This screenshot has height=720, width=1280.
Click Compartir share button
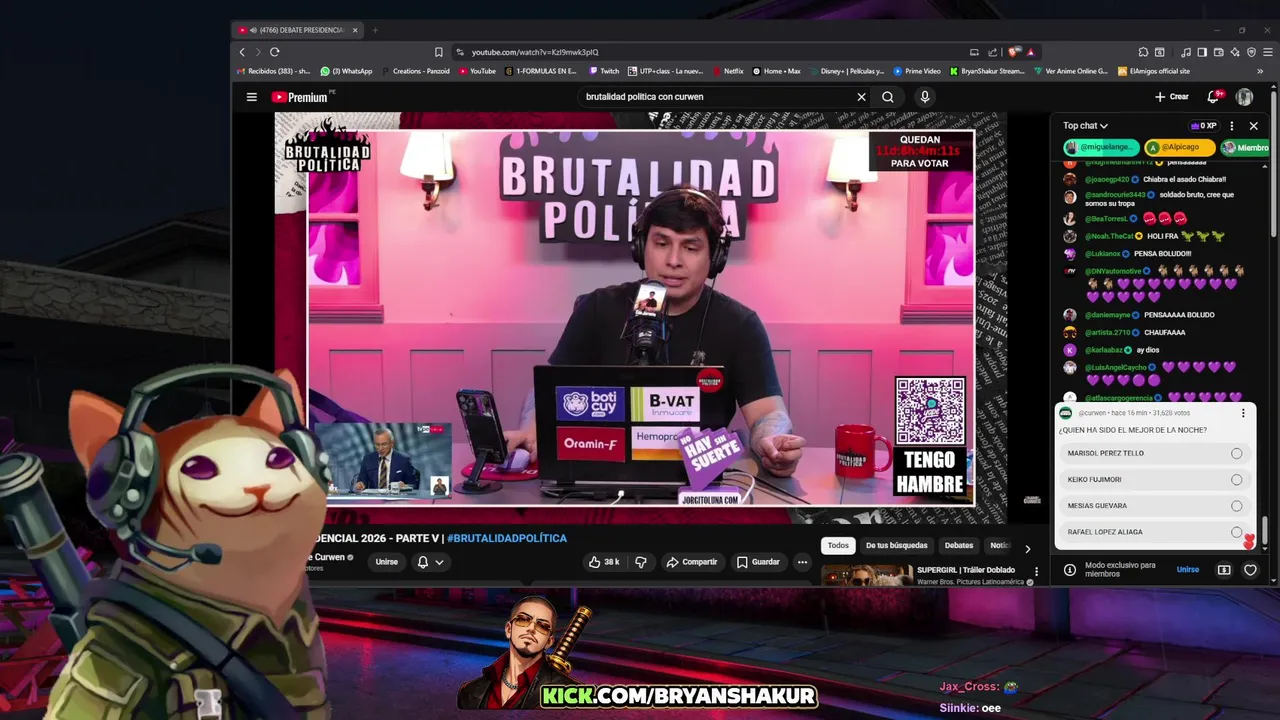(x=692, y=562)
